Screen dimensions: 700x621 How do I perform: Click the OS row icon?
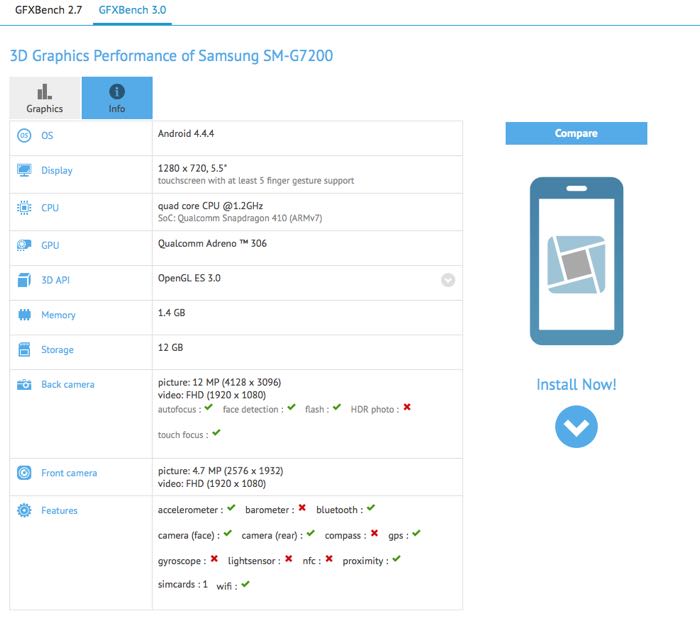(x=24, y=136)
